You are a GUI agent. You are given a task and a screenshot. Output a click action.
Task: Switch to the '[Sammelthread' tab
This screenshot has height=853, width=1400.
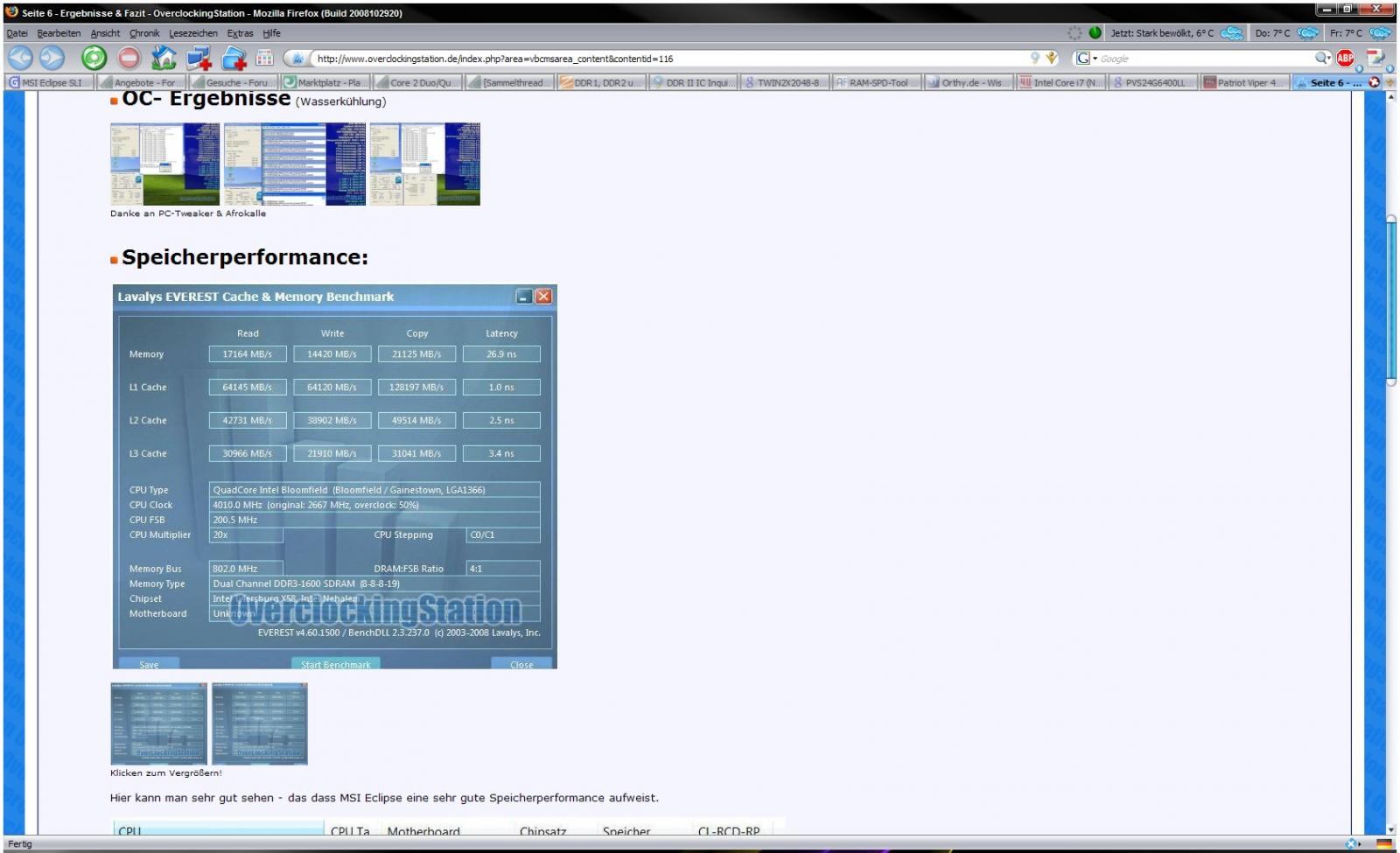[511, 82]
